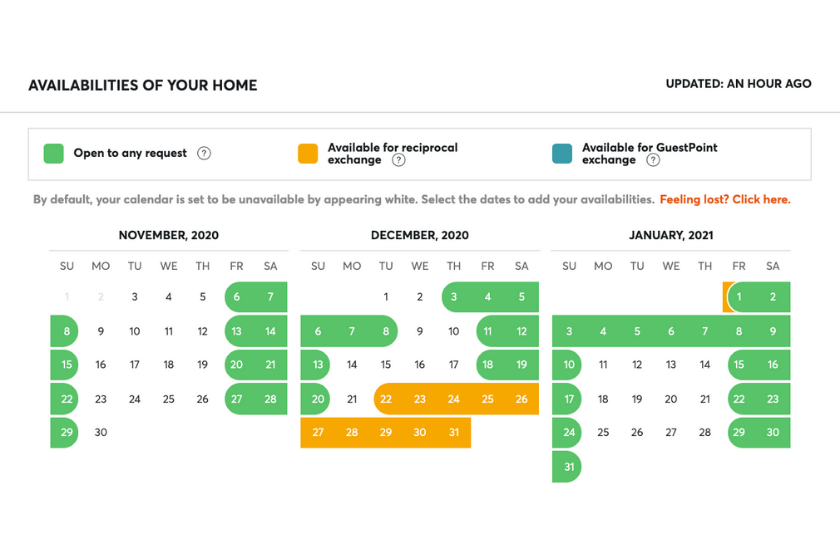The height and width of the screenshot is (560, 840).
Task: Select November 9 on the calendar
Action: [x=101, y=331]
